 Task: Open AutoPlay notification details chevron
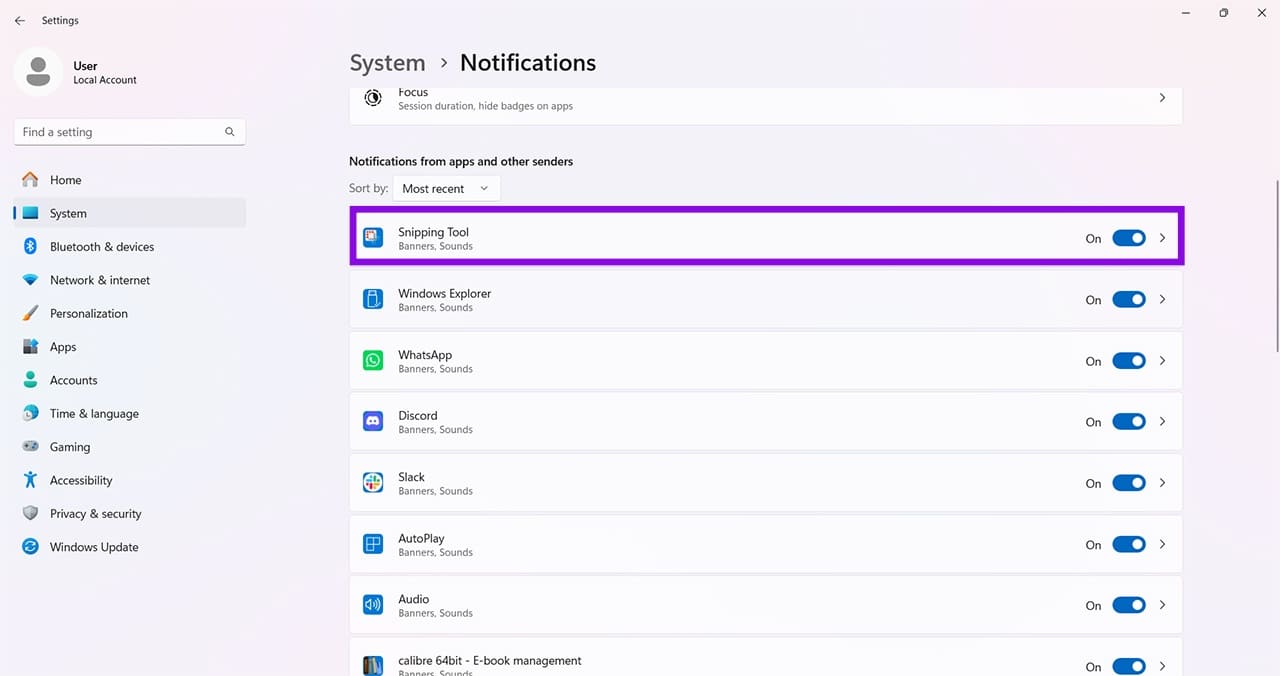coord(1162,545)
